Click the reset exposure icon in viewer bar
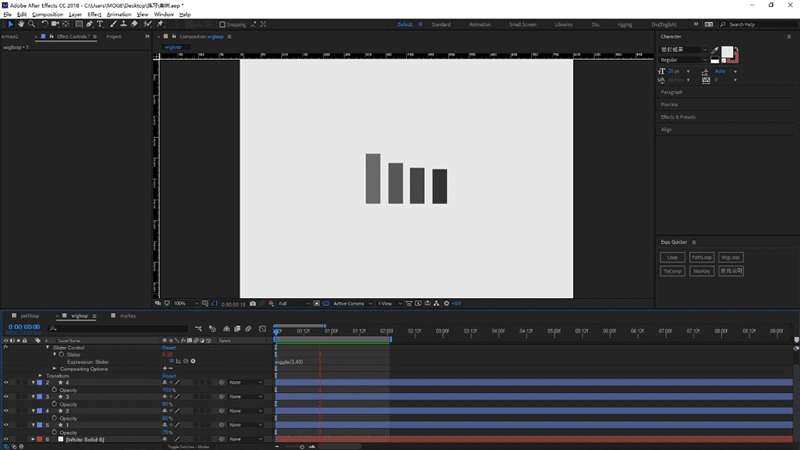Viewport: 800px width, 450px height. (446, 304)
